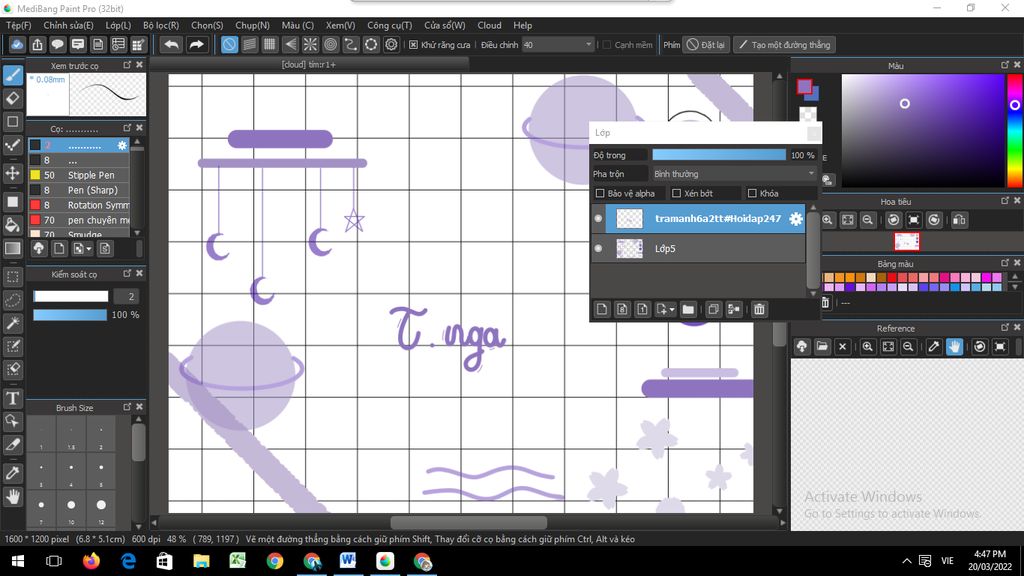The image size is (1024, 576).
Task: Turn off snap with the snap-off icon
Action: (229, 44)
